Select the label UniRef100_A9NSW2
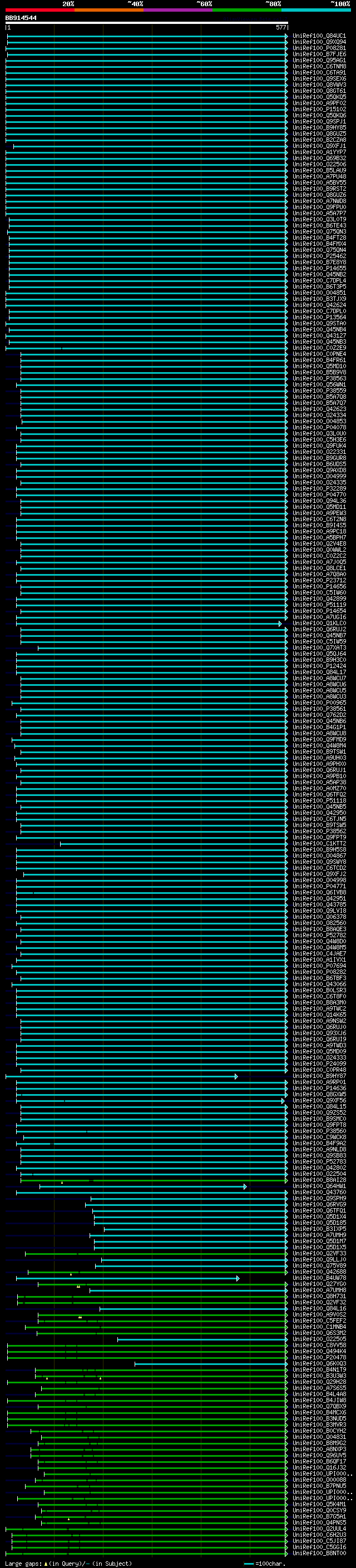The image size is (356, 1568). pyautogui.click(x=319, y=1021)
